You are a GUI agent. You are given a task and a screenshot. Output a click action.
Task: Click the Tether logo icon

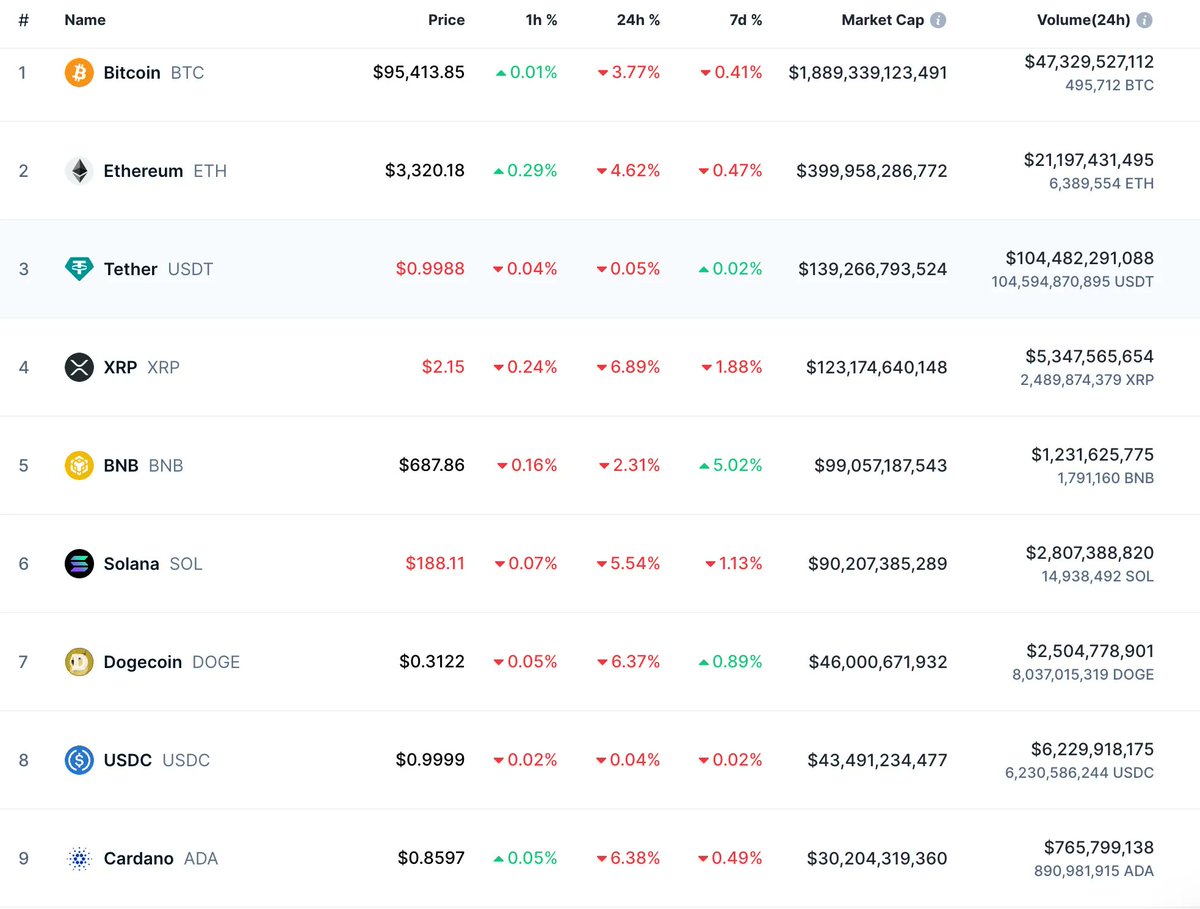(79, 269)
